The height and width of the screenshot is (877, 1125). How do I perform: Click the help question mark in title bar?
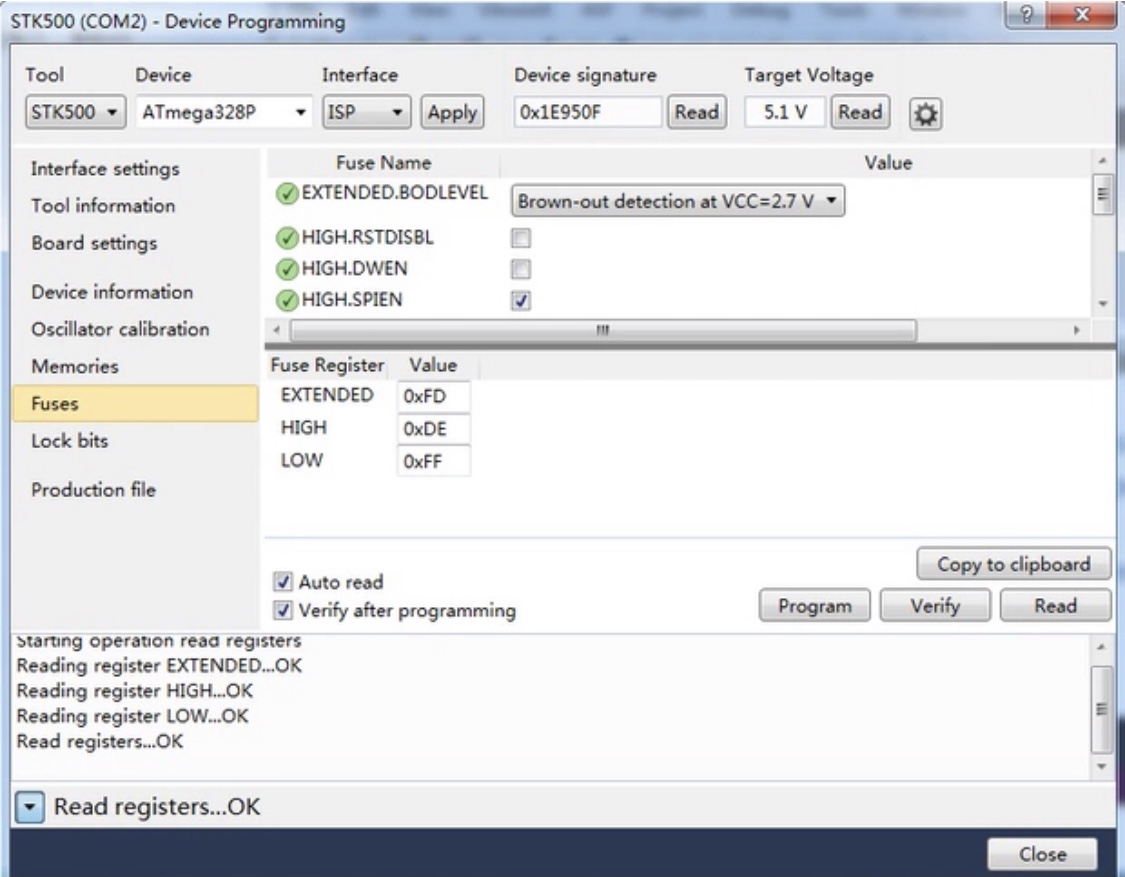point(1027,14)
